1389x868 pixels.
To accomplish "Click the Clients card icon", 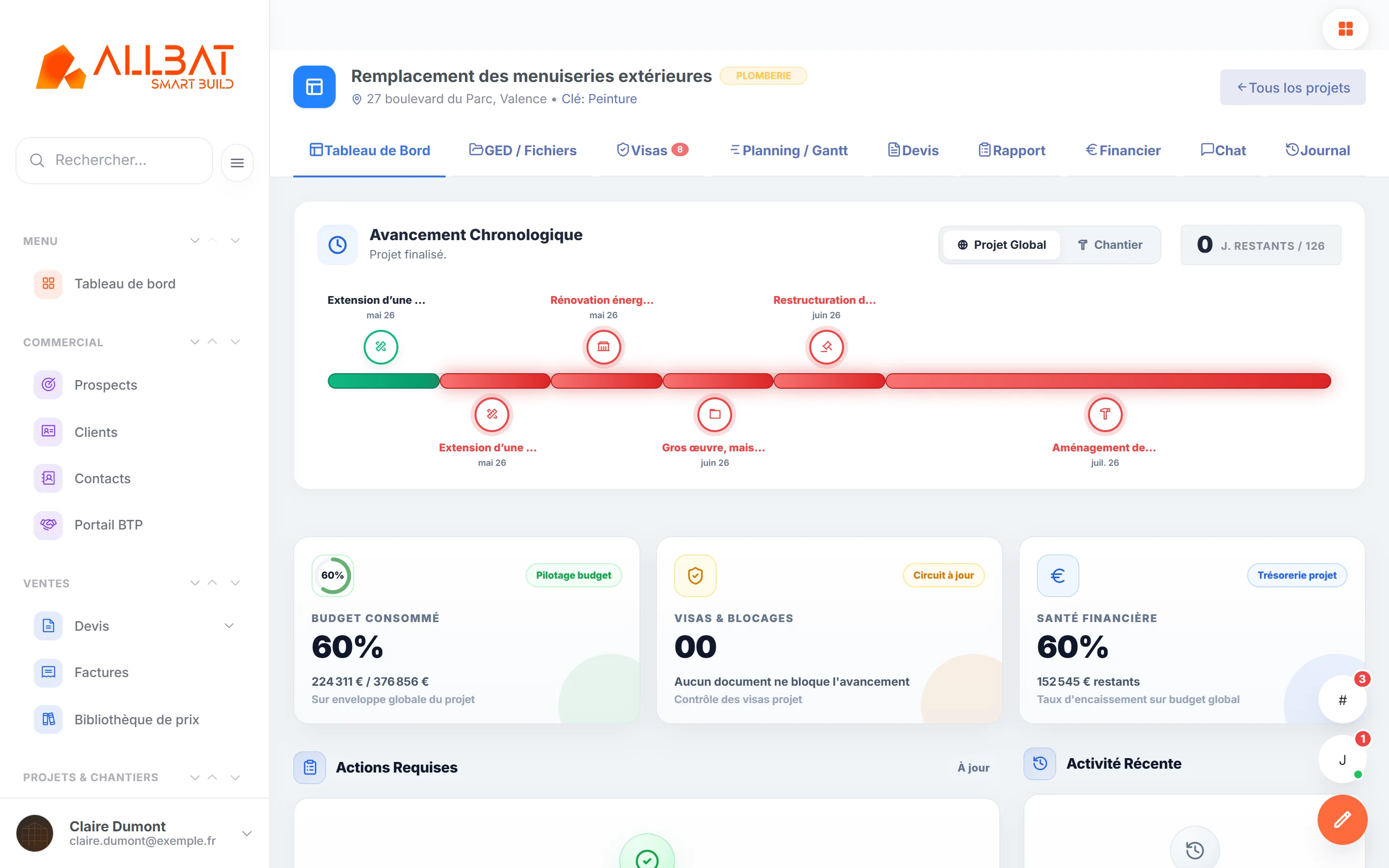I will (48, 432).
